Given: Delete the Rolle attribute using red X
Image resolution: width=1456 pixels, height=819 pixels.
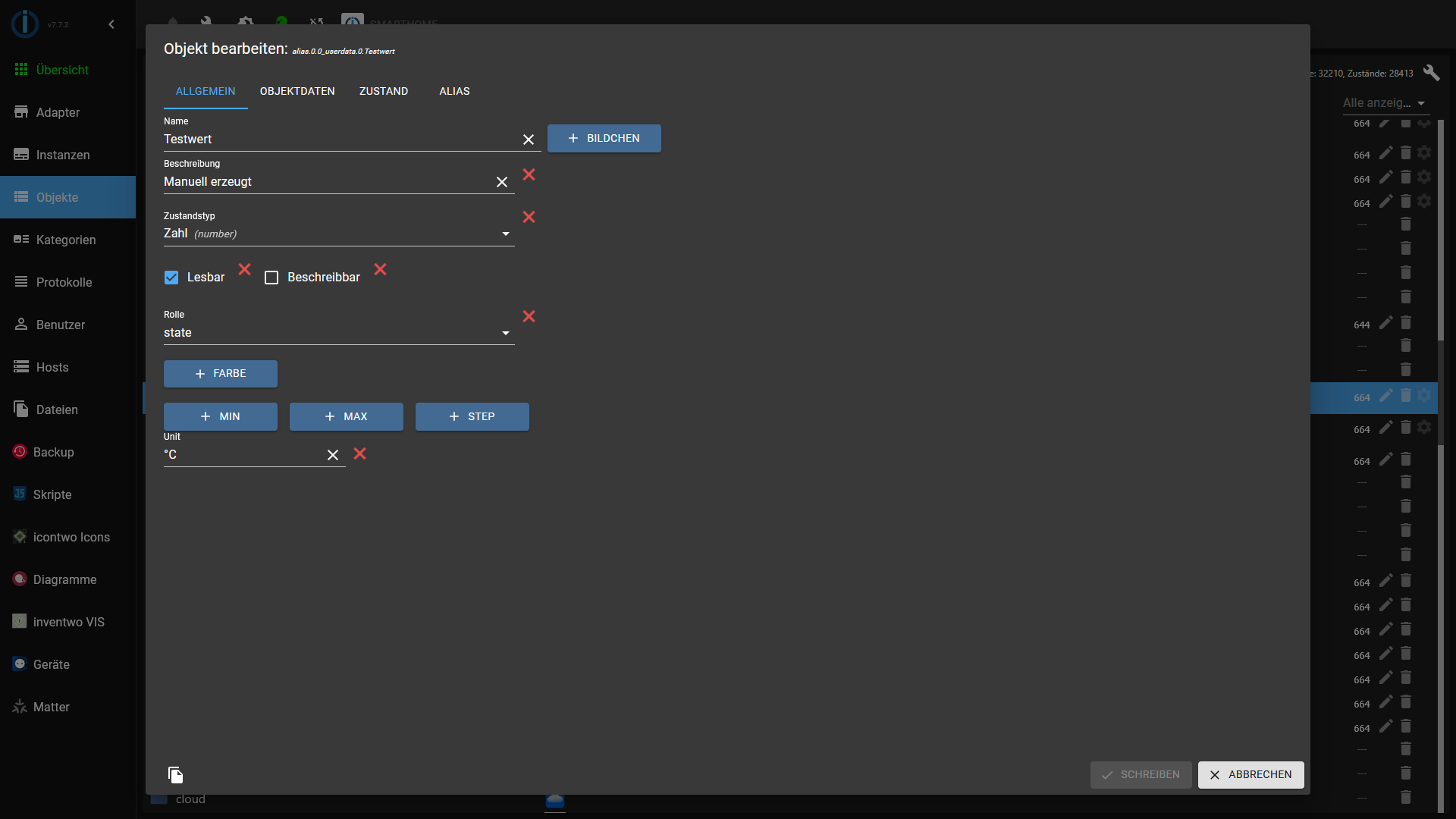Looking at the screenshot, I should pos(529,316).
